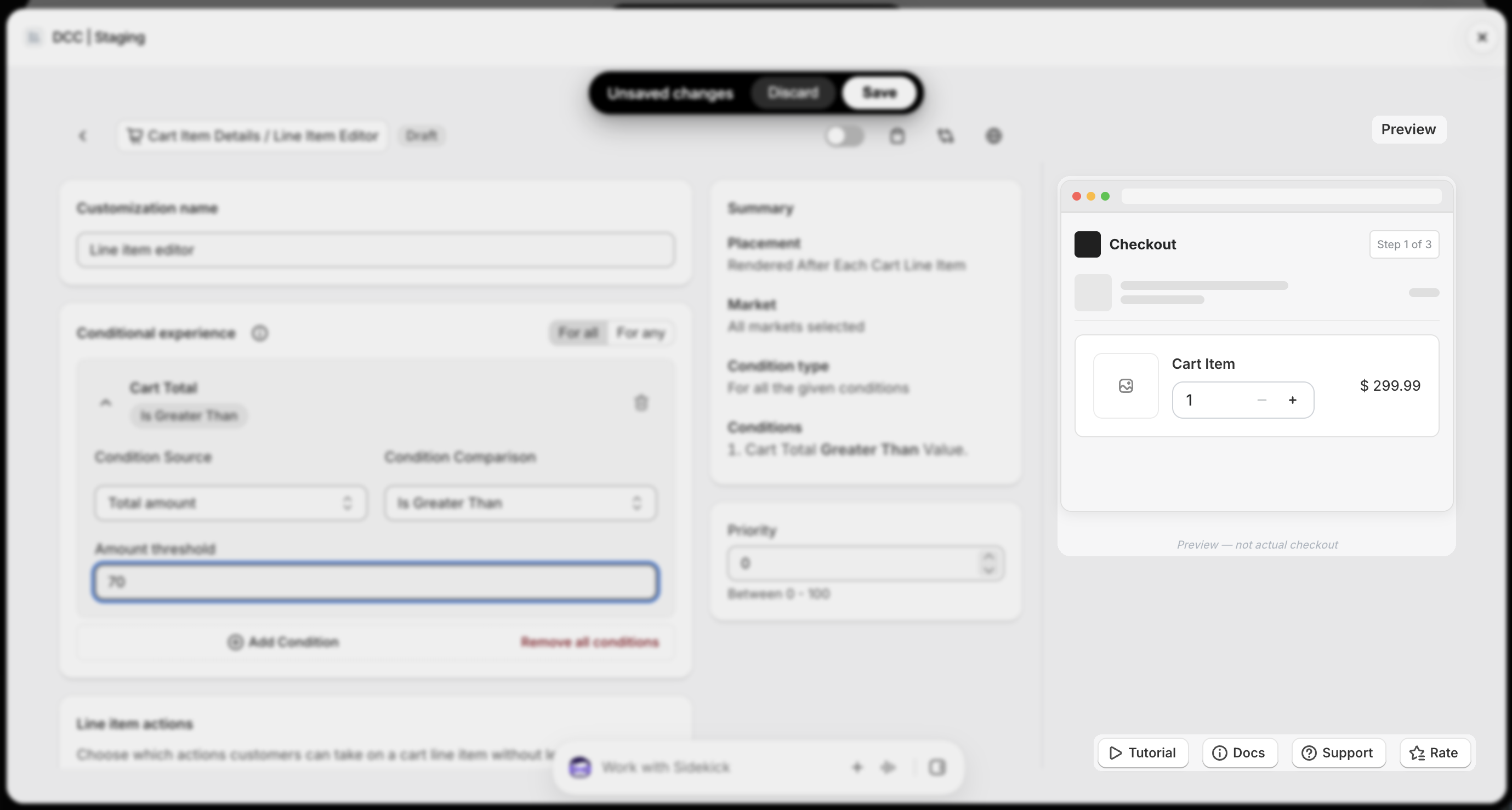This screenshot has height=810, width=1512.
Task: Click the black Checkout logo square
Action: pos(1087,244)
